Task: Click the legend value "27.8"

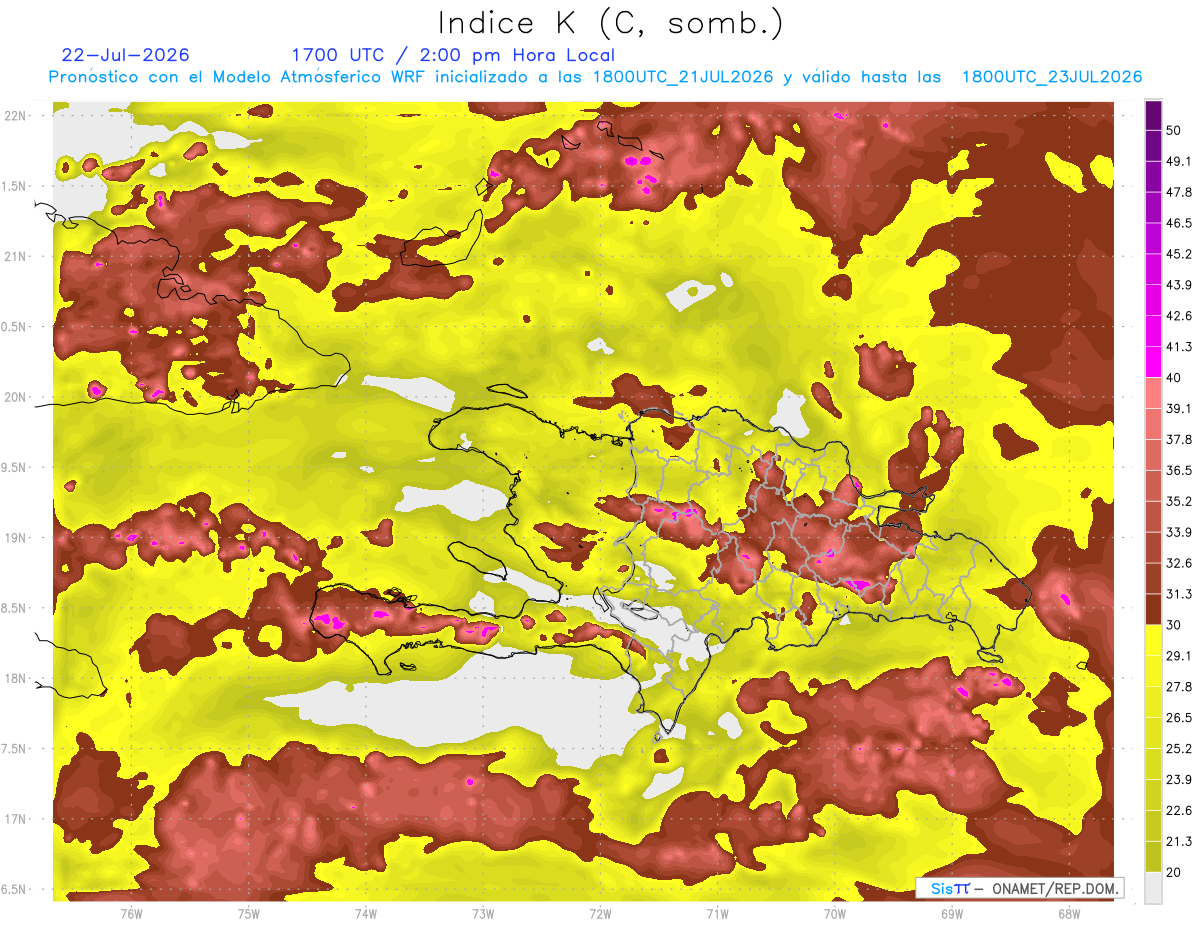Action: tap(1178, 687)
